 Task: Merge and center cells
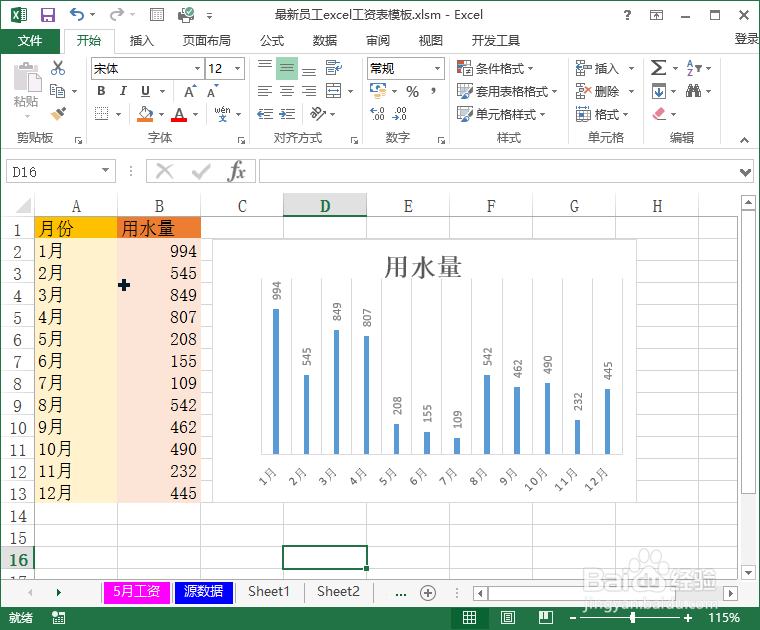click(x=333, y=91)
